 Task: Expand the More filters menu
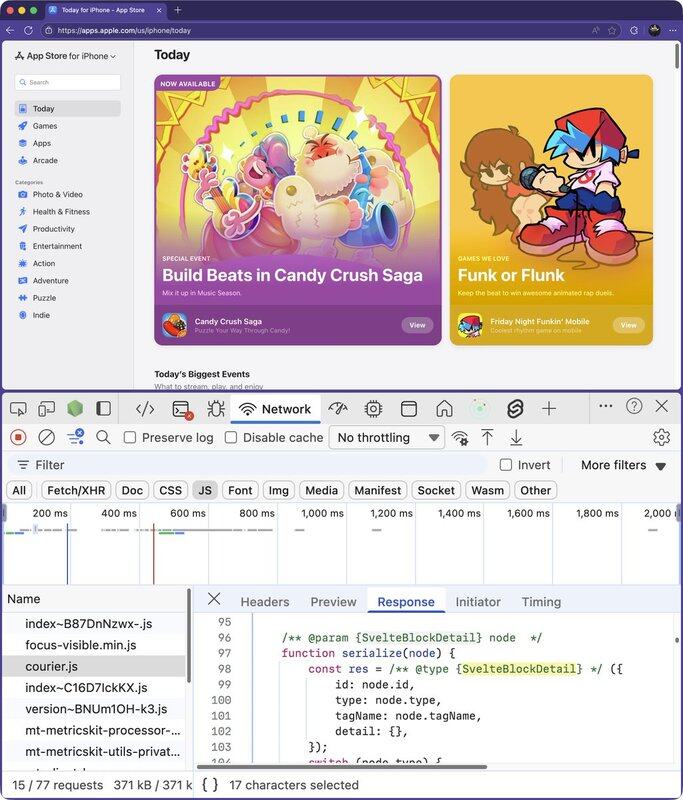[623, 465]
